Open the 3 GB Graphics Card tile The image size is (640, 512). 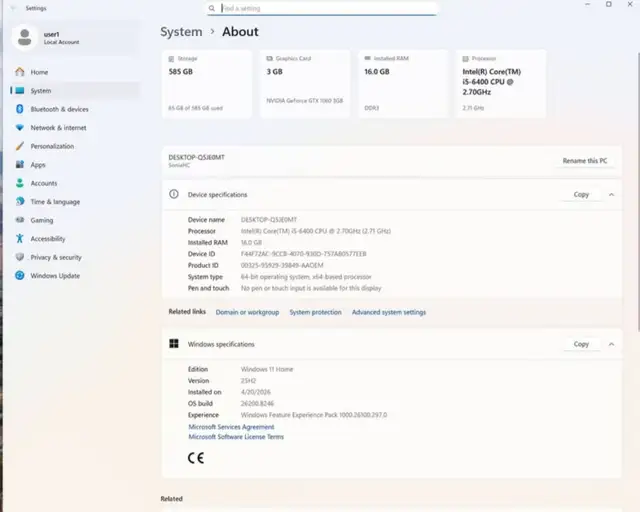coord(305,84)
